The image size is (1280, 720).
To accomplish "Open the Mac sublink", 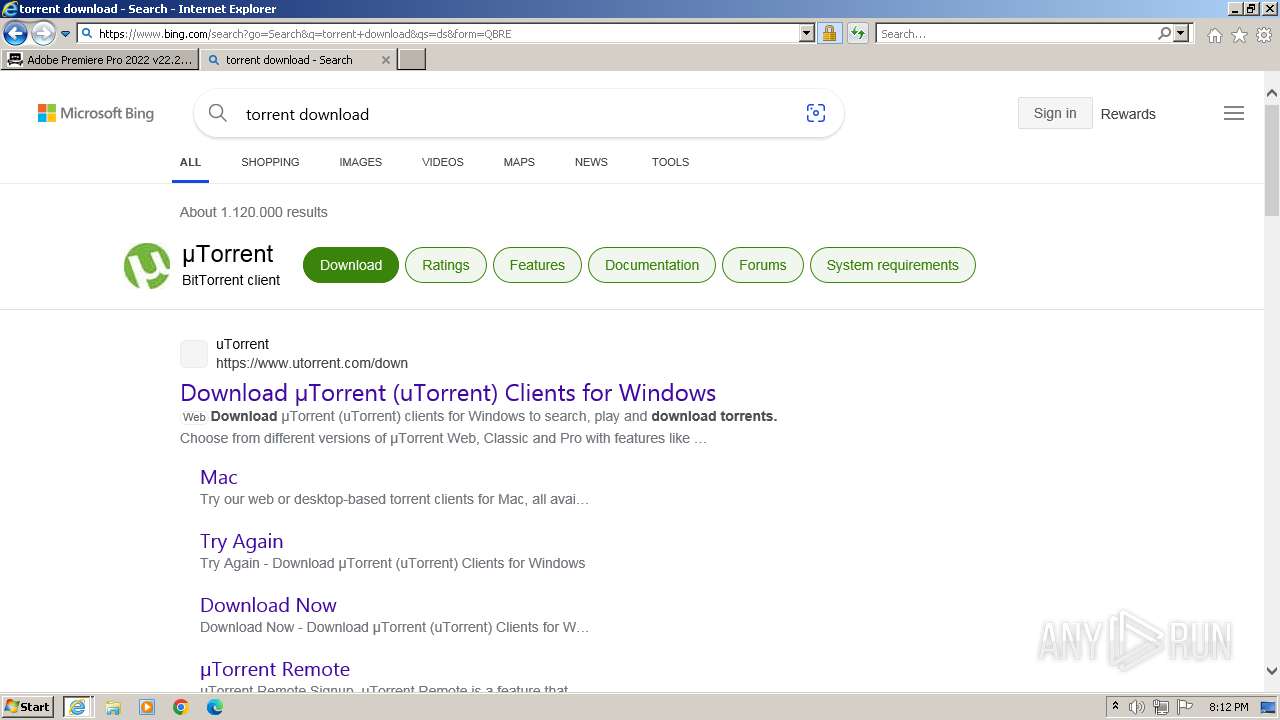I will [219, 477].
